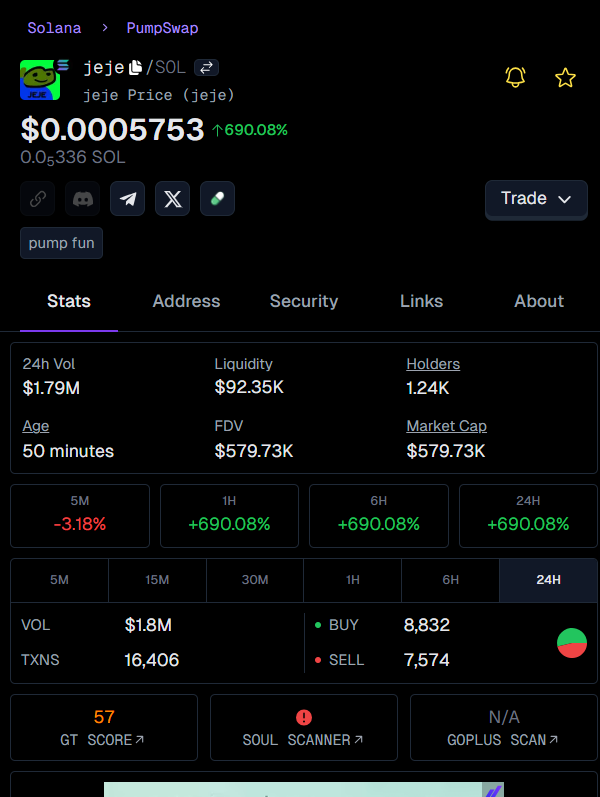
Task: Open the pump.fun pill icon link
Action: pyautogui.click(x=218, y=198)
